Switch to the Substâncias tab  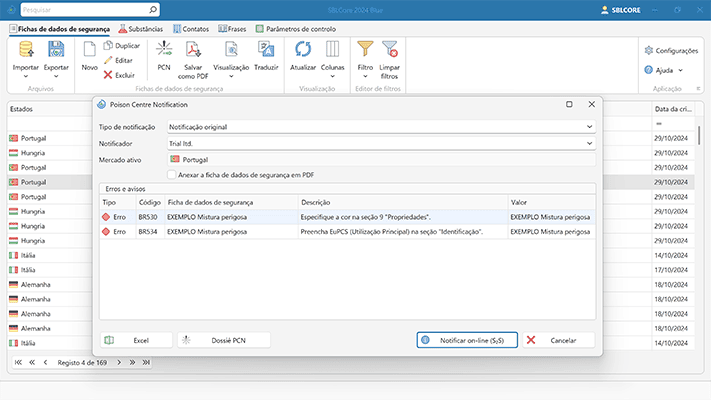pos(145,29)
